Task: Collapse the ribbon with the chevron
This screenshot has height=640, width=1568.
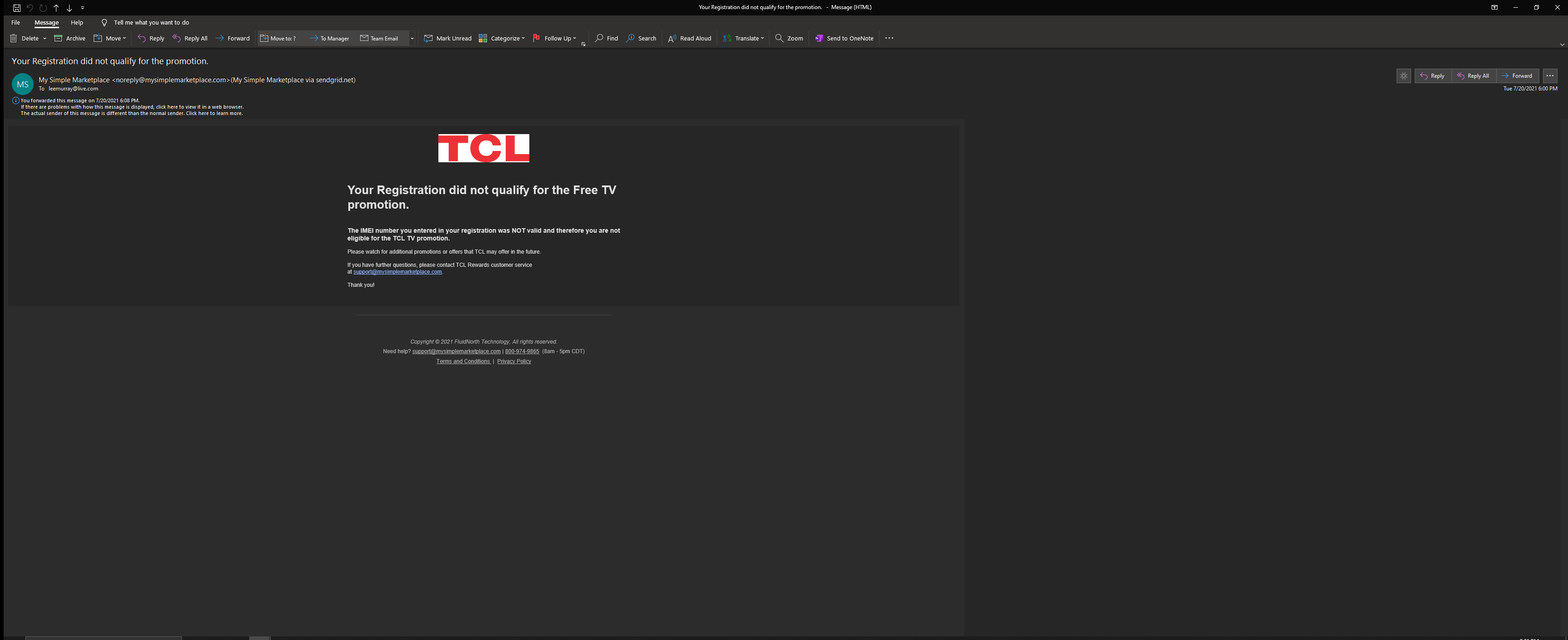Action: pyautogui.click(x=1561, y=45)
